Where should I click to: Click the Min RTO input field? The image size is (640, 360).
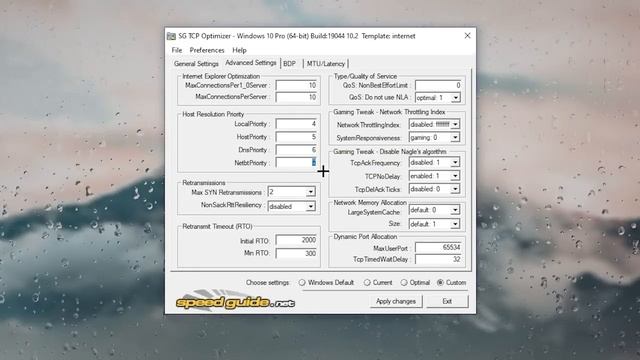(296, 253)
